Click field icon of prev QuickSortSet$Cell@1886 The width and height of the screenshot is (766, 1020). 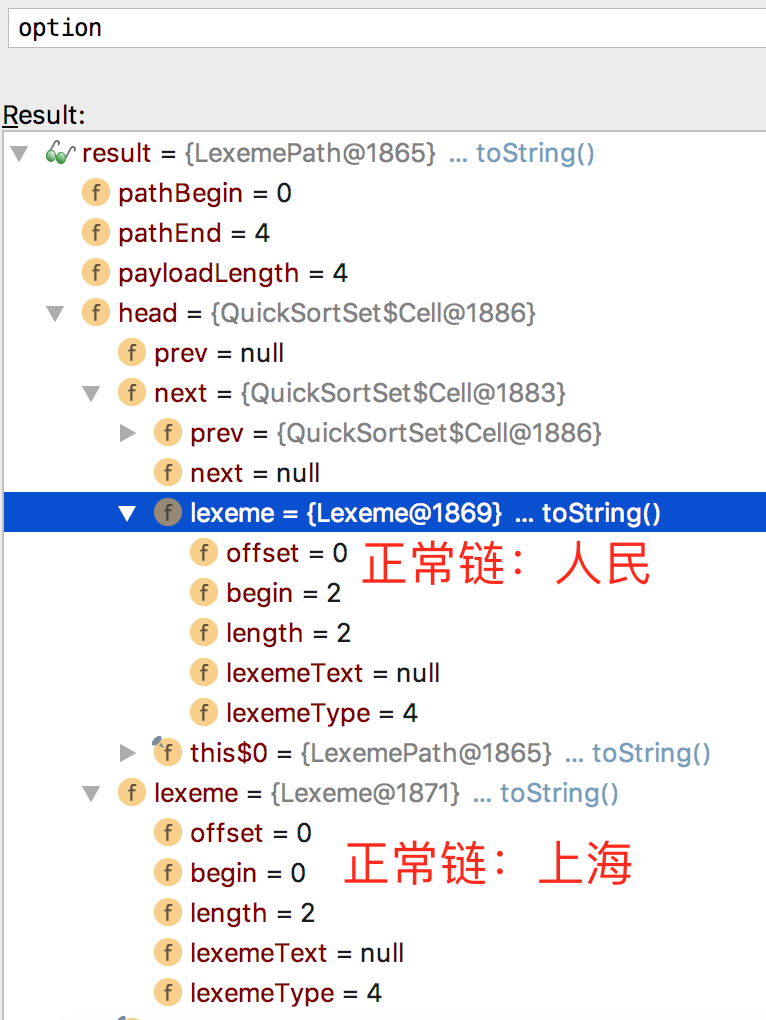(x=168, y=433)
